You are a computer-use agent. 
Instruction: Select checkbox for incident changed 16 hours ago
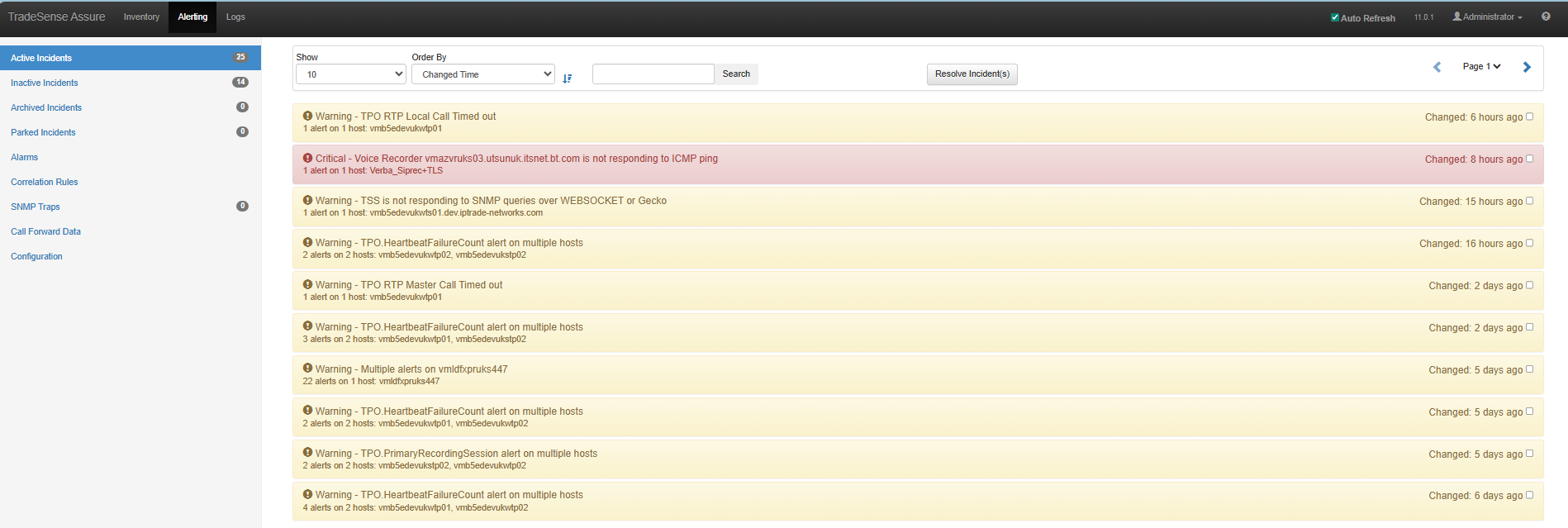pos(1529,243)
